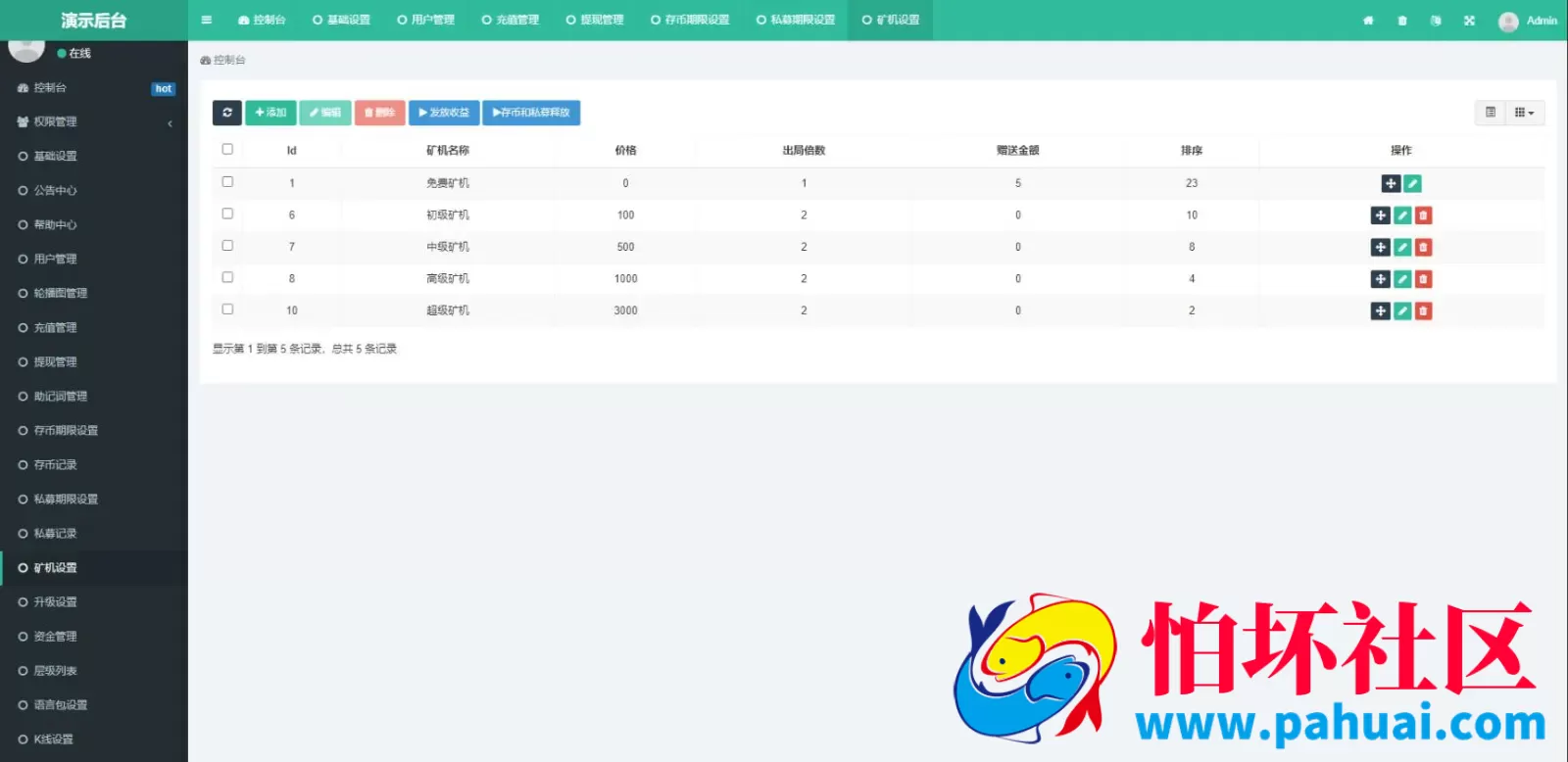
Task: Open K线设置 in the sidebar
Action: [94, 739]
